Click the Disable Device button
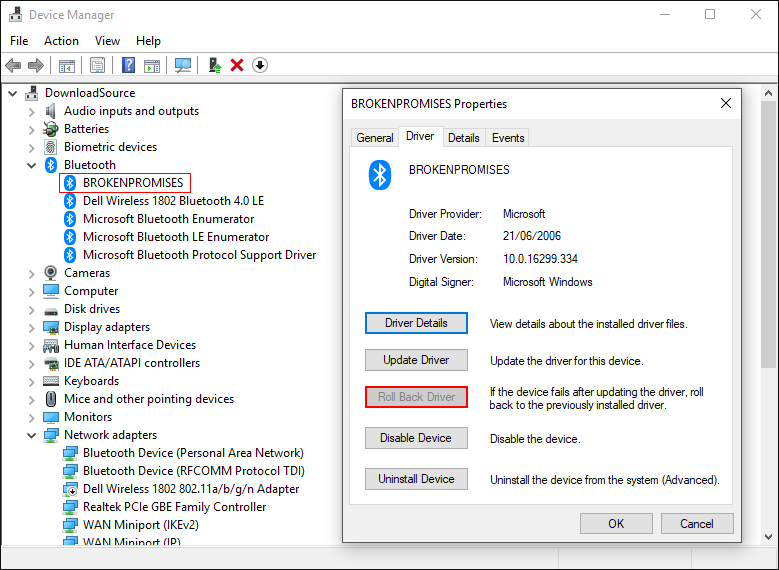The height and width of the screenshot is (570, 779). tap(416, 438)
